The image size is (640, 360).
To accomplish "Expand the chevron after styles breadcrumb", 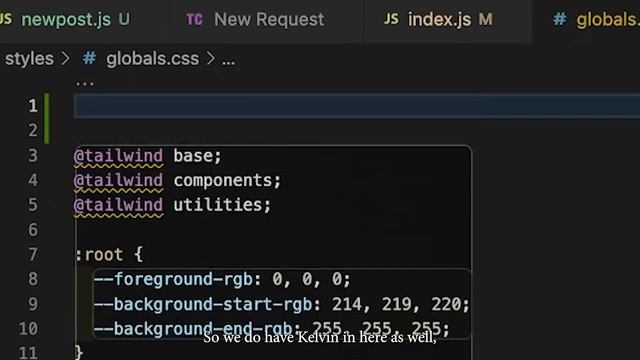I will 65,59.
